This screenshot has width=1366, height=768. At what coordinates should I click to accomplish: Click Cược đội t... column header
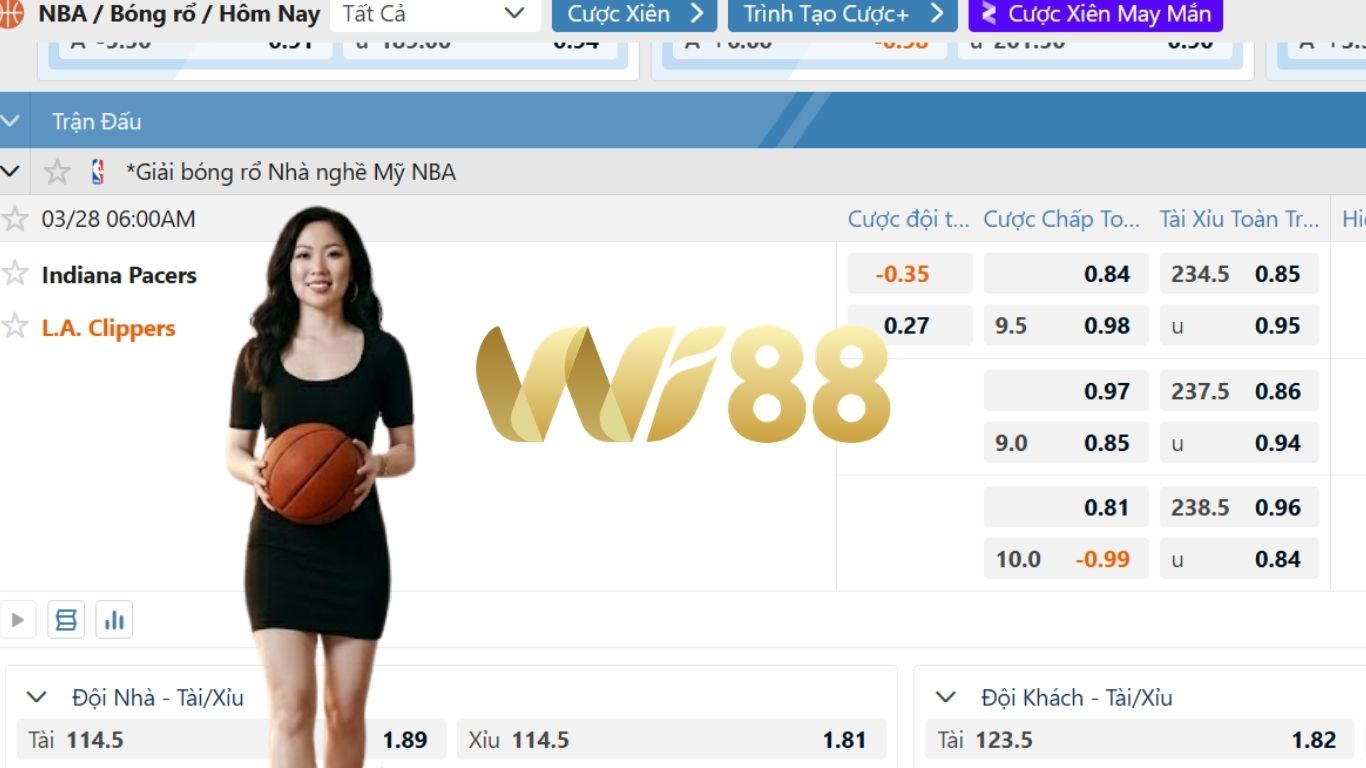(908, 219)
